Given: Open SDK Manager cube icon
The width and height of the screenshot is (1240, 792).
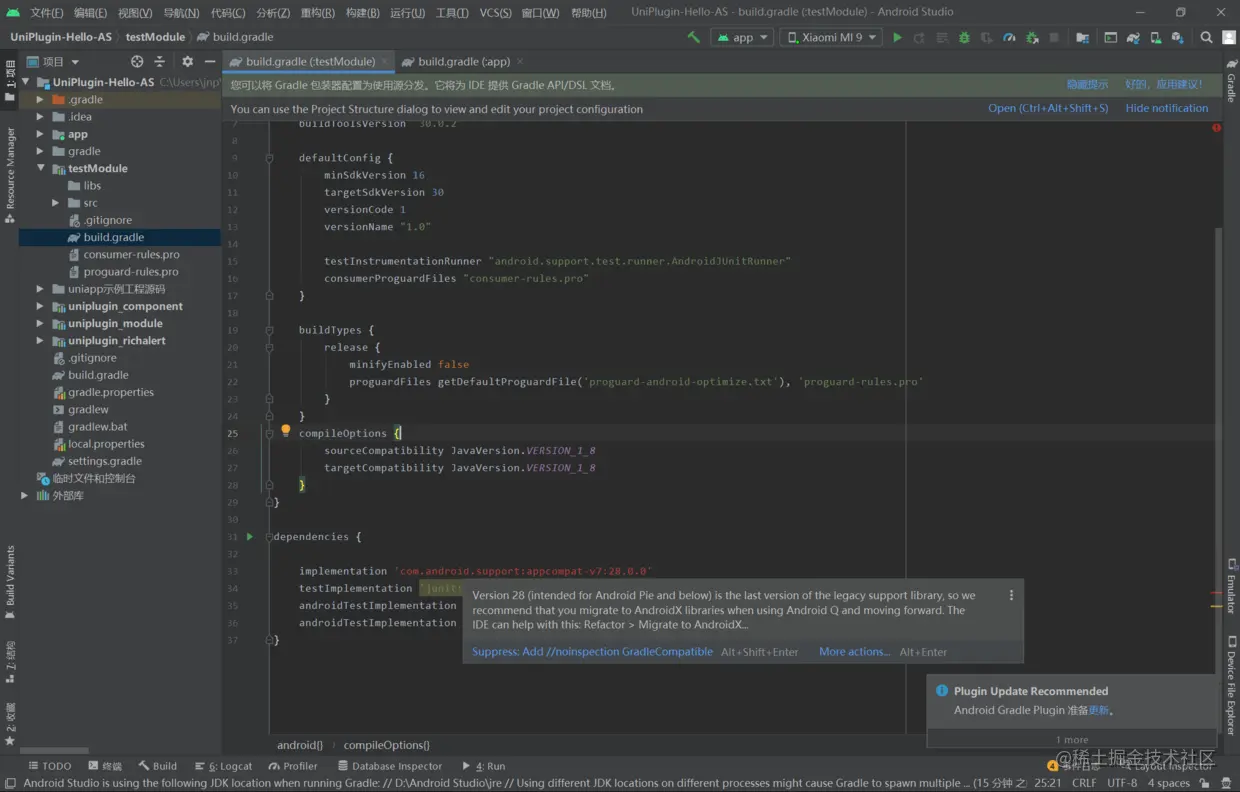Looking at the screenshot, I should click(x=1177, y=37).
